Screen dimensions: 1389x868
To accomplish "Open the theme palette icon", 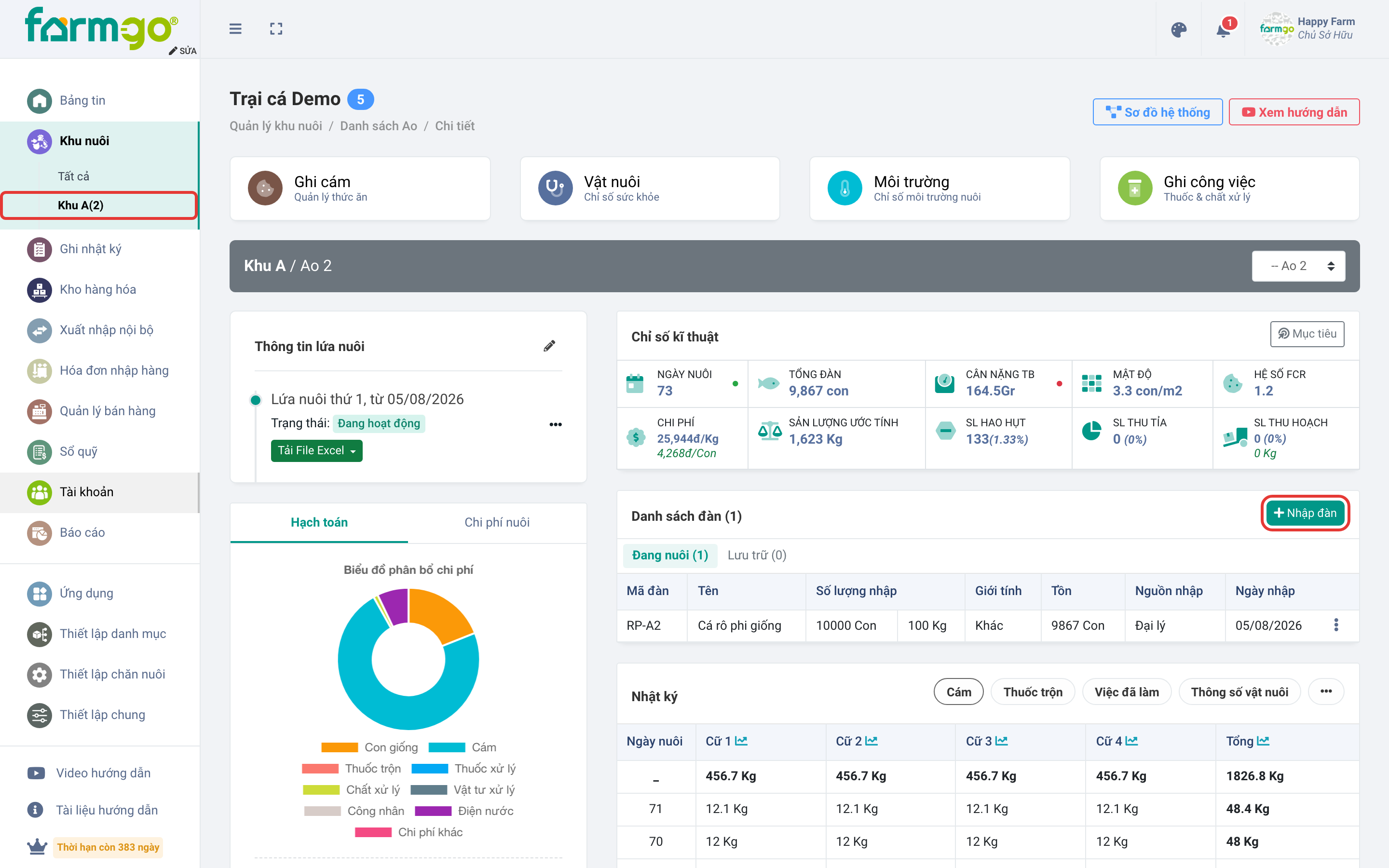I will click(1179, 30).
